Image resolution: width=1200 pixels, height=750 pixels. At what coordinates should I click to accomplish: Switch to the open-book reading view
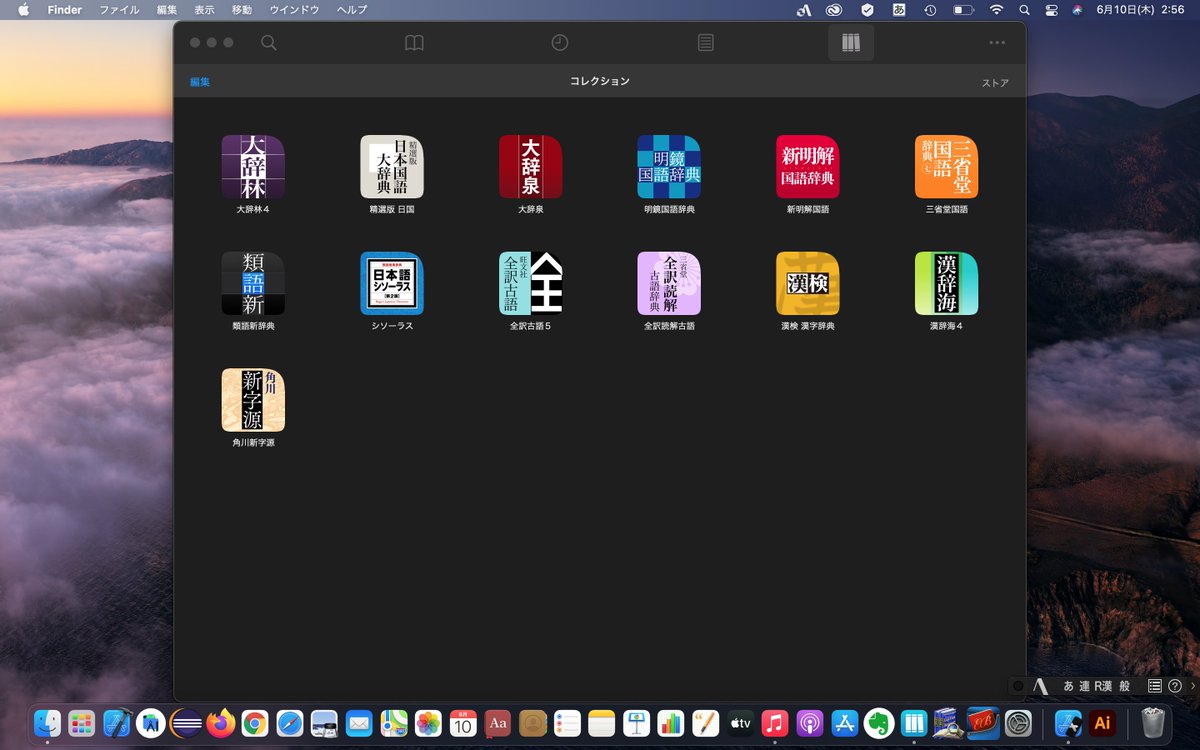[x=414, y=43]
